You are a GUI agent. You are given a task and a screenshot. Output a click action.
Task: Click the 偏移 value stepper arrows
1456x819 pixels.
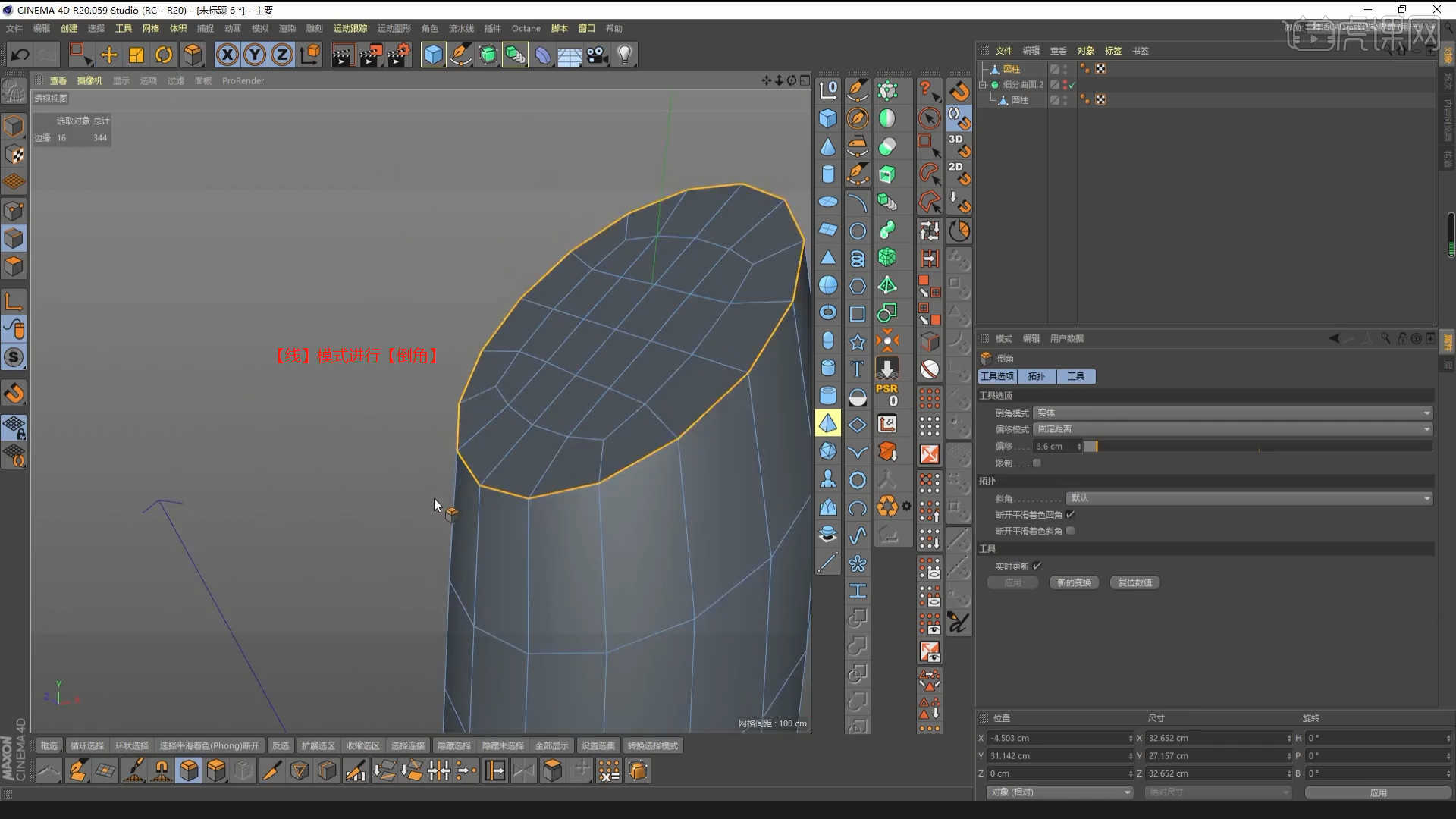(1079, 447)
